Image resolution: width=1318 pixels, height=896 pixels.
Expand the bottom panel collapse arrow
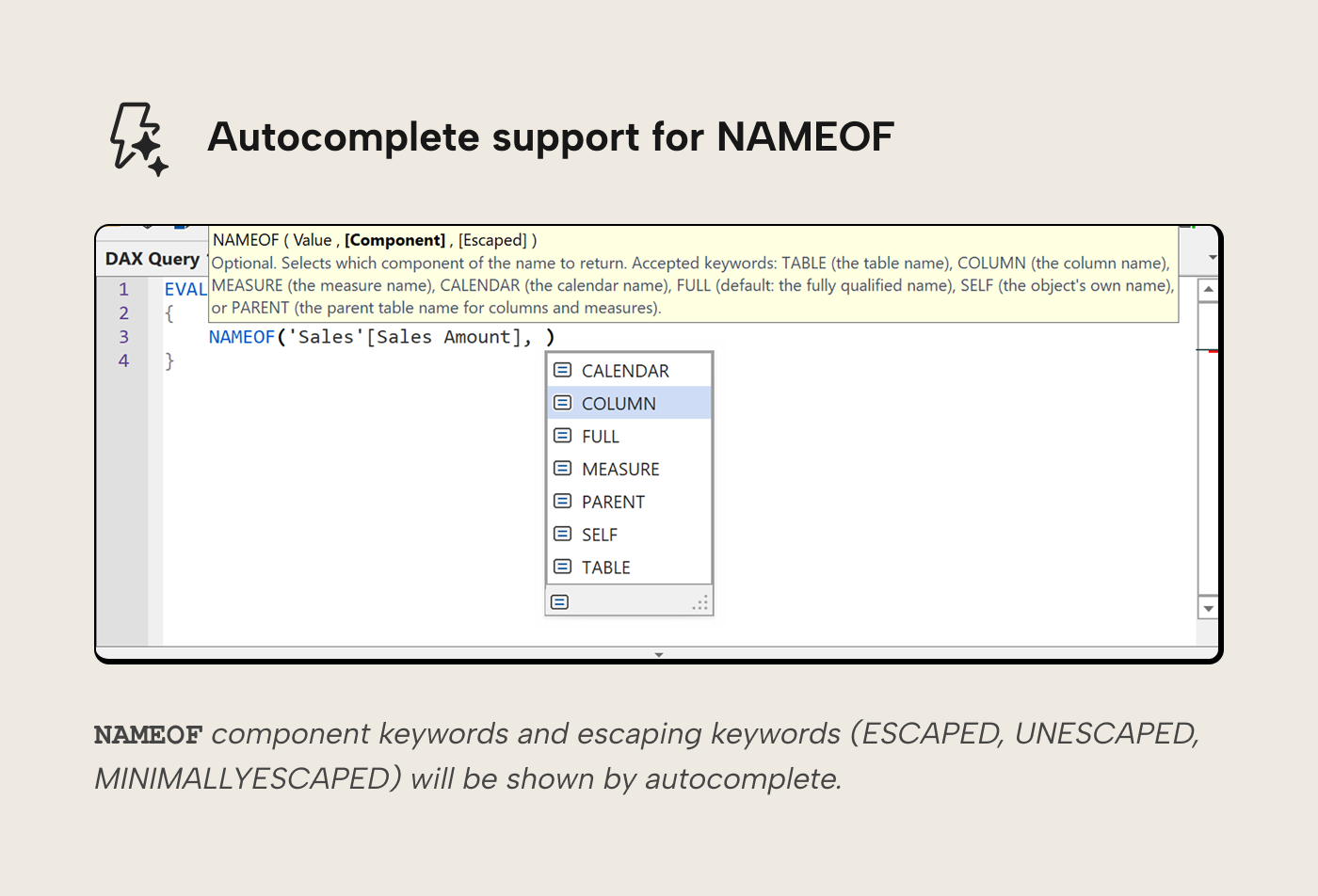[x=659, y=654]
